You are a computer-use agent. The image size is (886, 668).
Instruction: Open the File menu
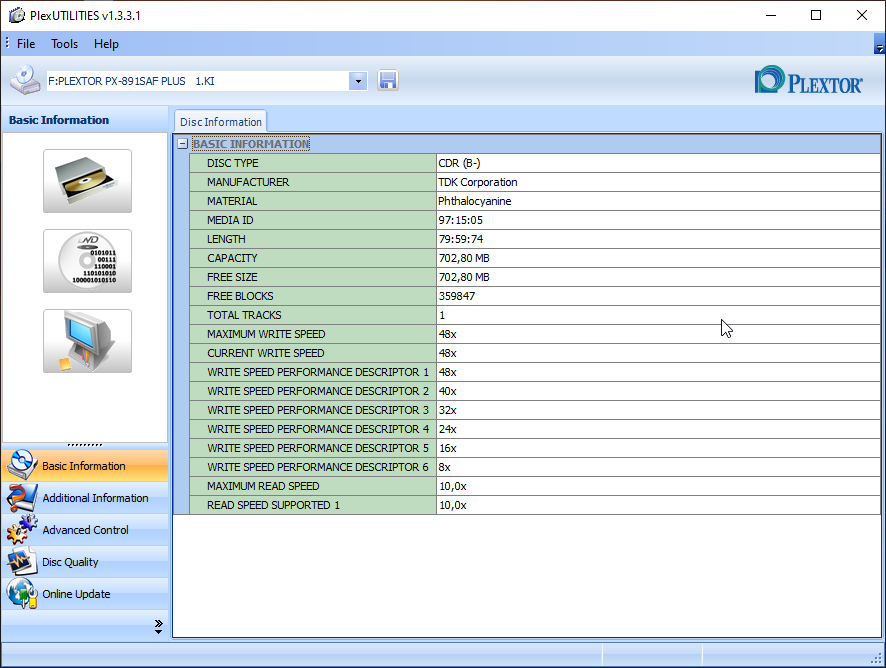tap(26, 44)
